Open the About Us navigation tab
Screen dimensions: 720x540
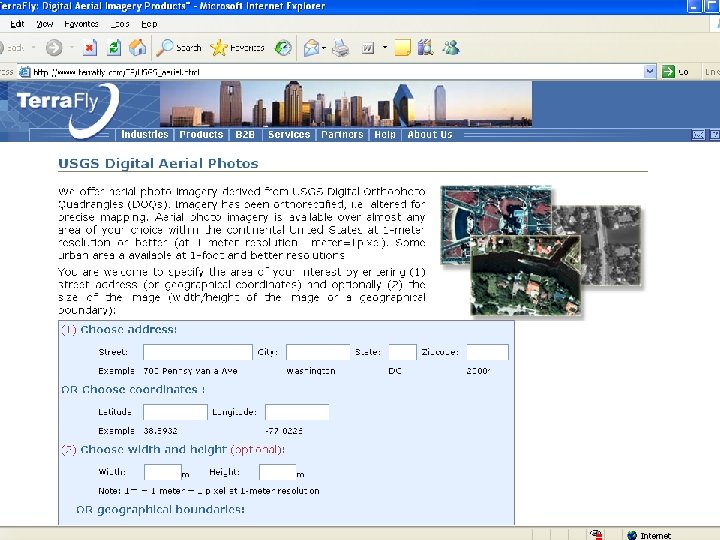[x=430, y=135]
